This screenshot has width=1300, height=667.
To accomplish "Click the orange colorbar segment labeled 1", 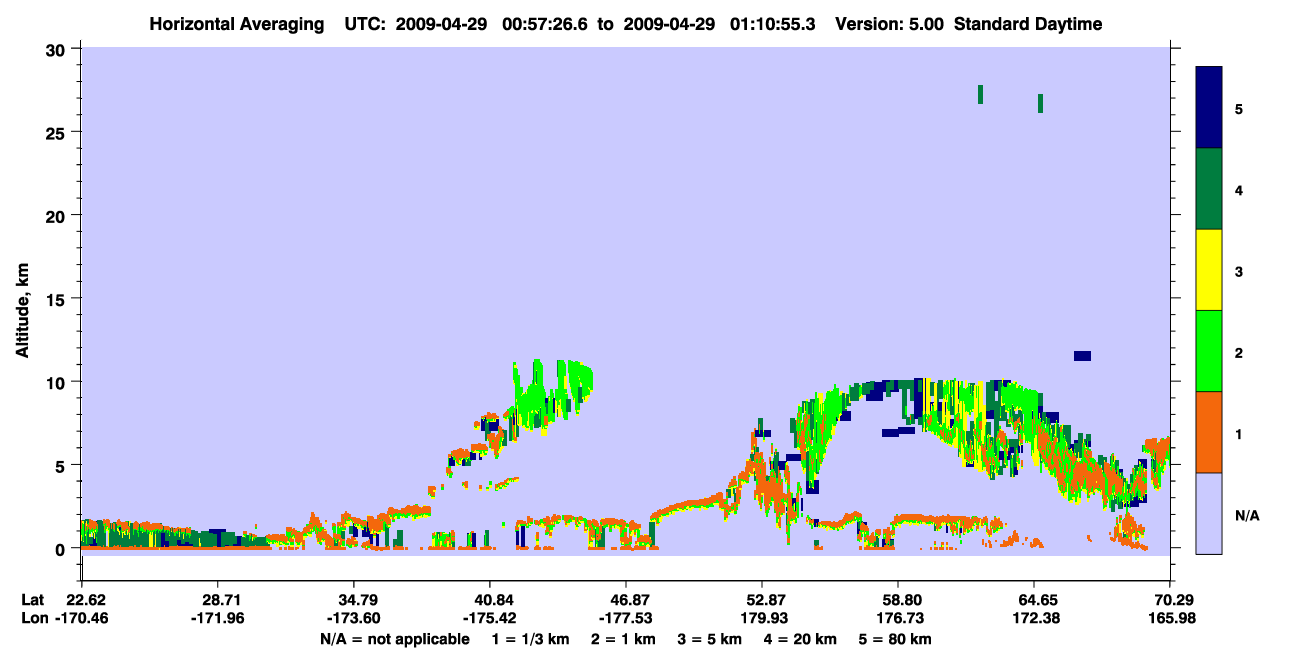I will click(x=1209, y=432).
